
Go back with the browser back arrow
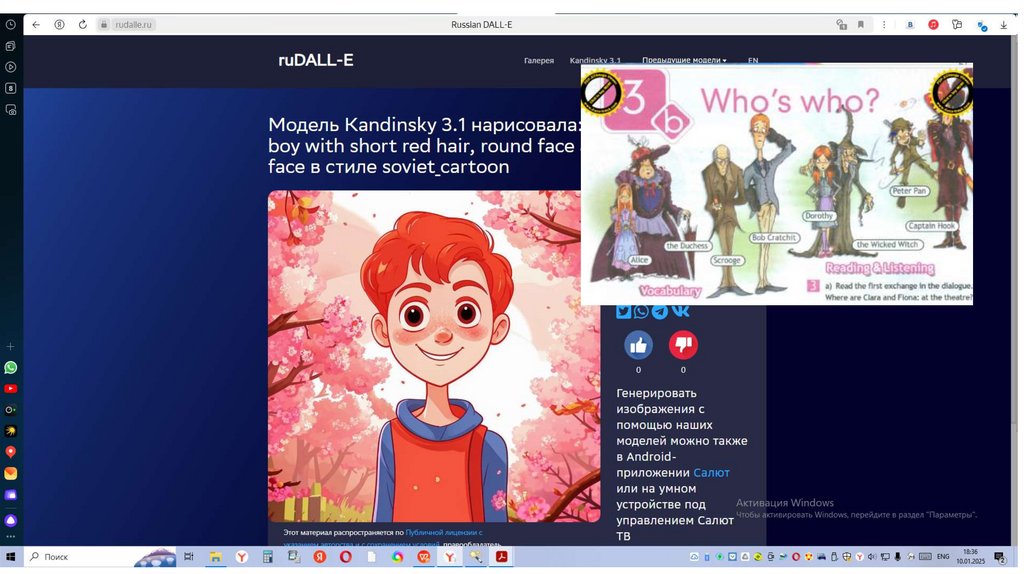[x=36, y=24]
